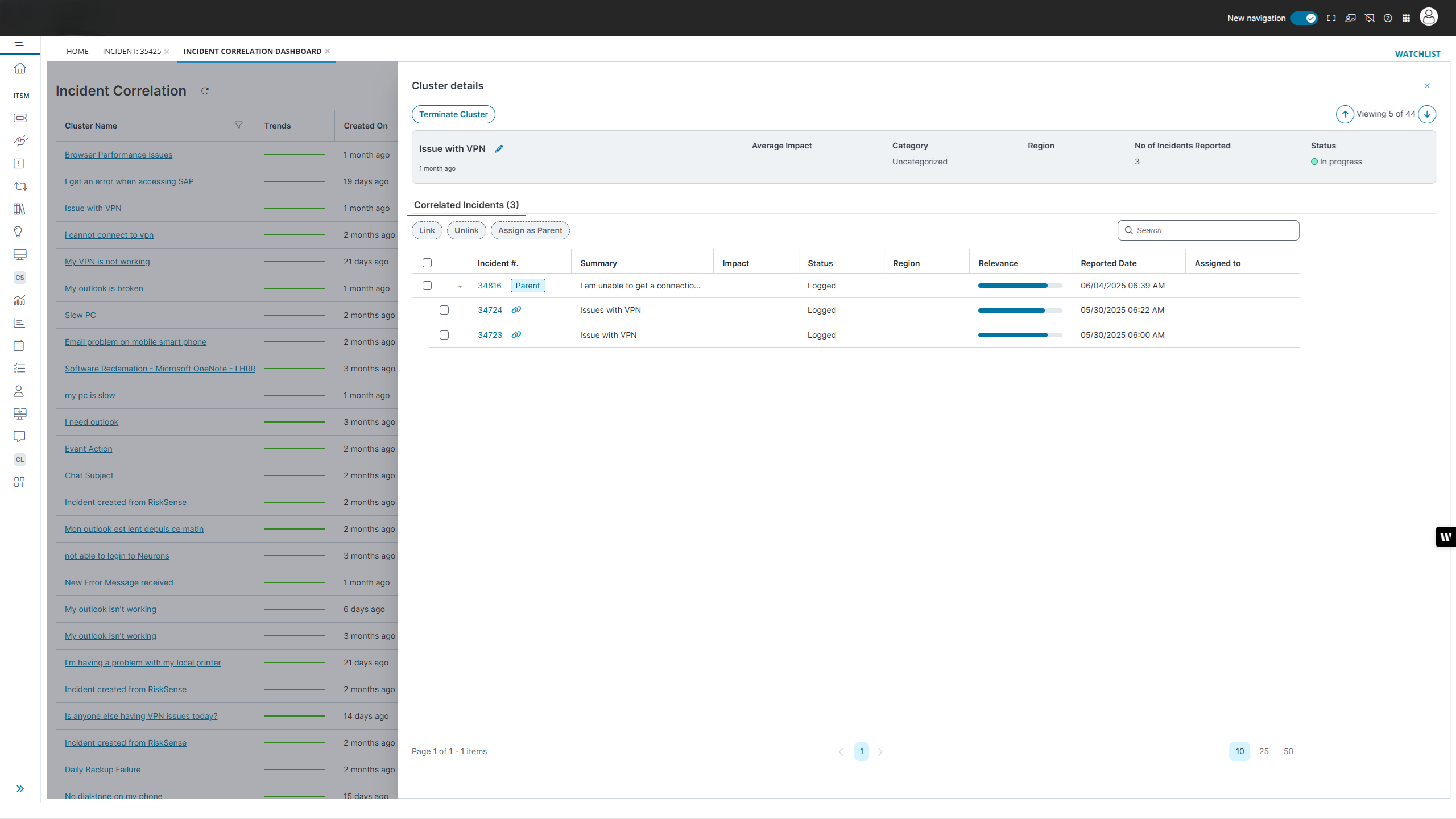This screenshot has width=1456, height=819.
Task: Open the Browser Performance Issues cluster
Action: 118,154
